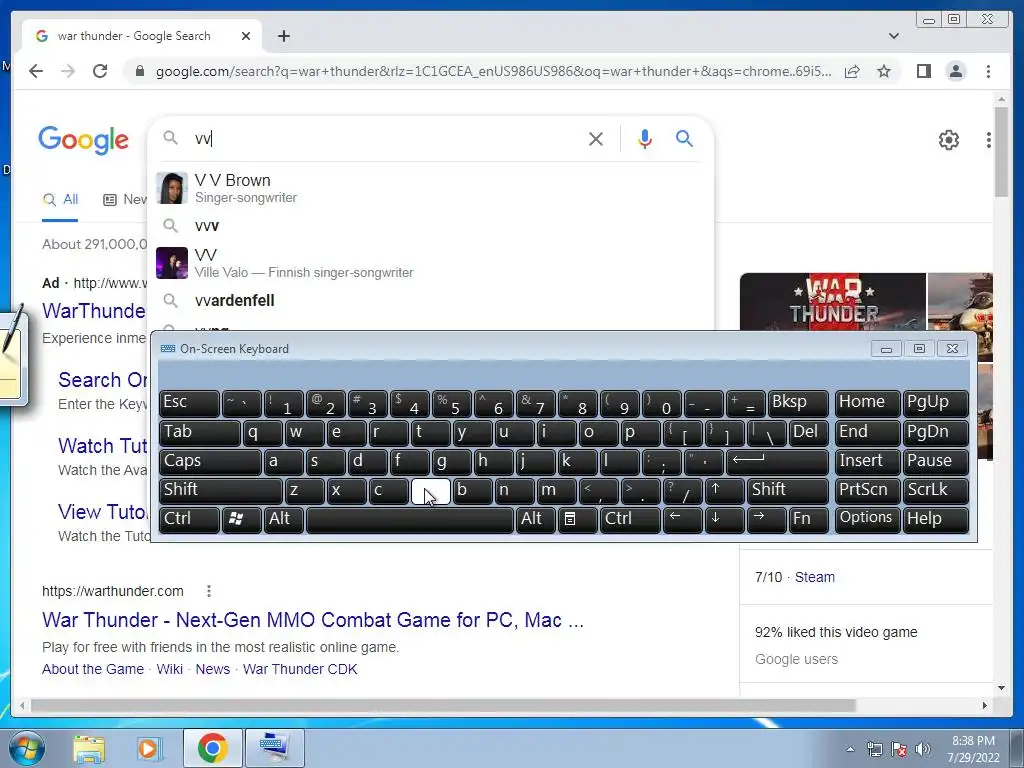This screenshot has height=768, width=1024.
Task: Tap the Del key
Action: tap(808, 432)
